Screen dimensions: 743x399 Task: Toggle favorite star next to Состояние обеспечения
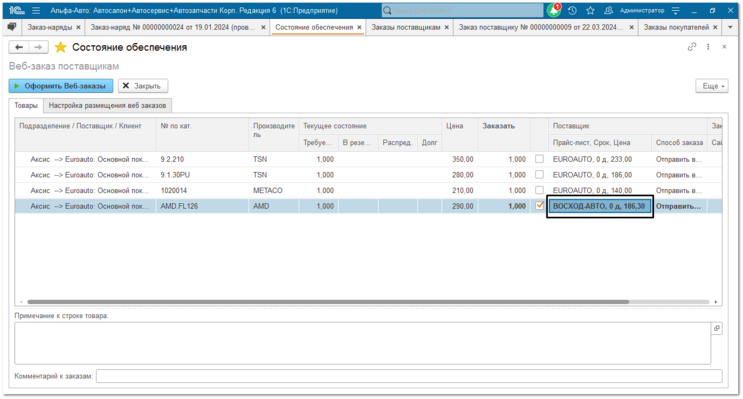pos(61,47)
